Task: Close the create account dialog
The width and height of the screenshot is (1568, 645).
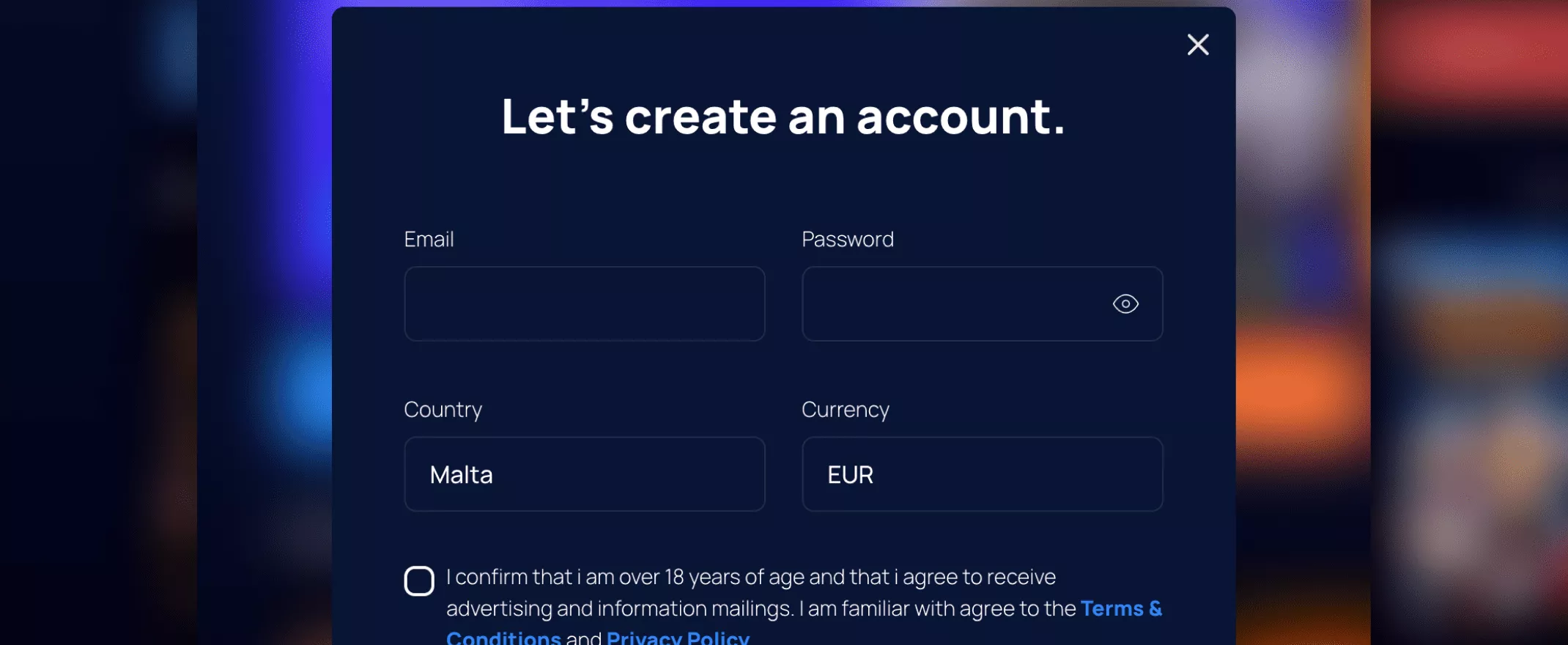Action: tap(1198, 45)
